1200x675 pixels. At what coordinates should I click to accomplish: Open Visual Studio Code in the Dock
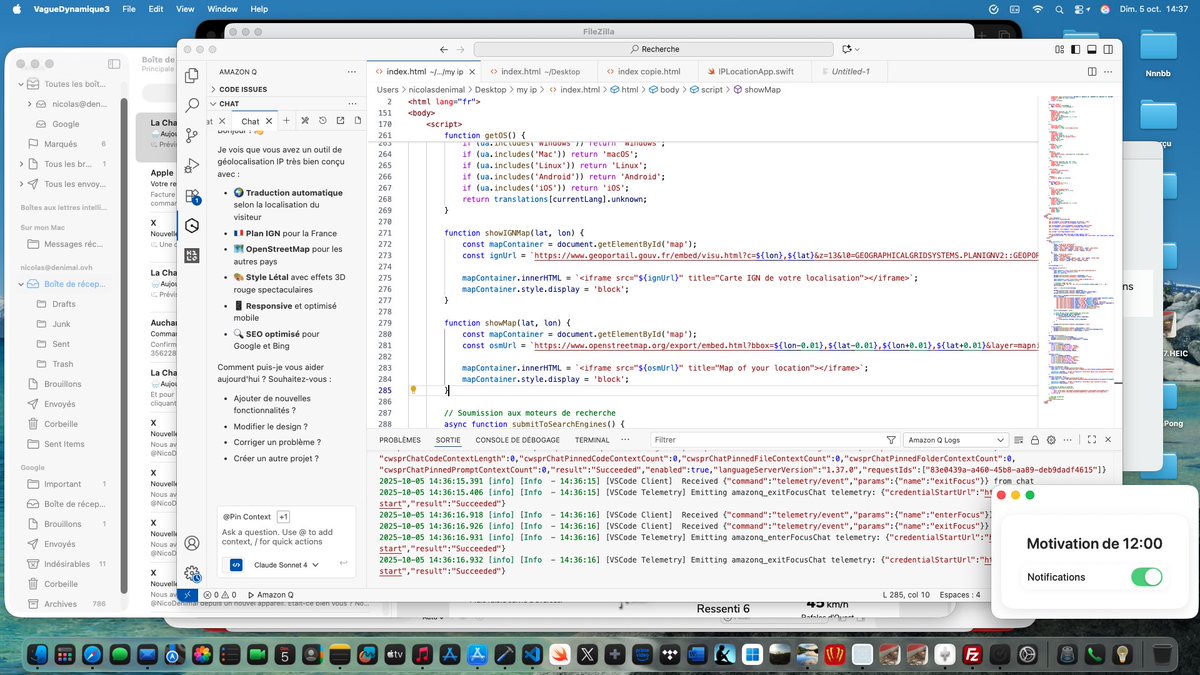click(x=531, y=654)
